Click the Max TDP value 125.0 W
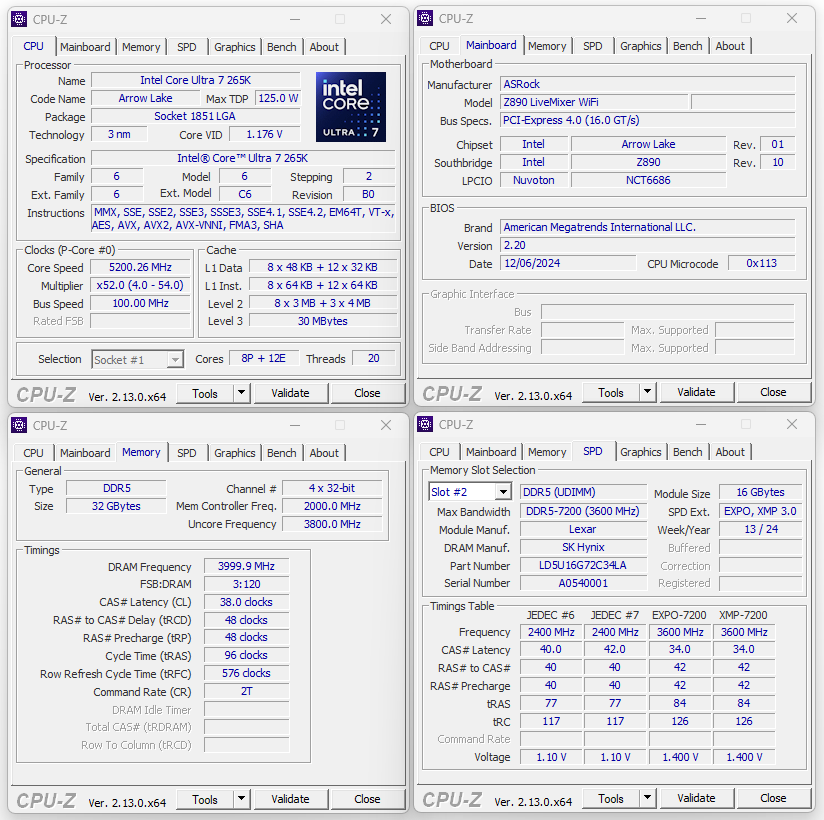The height and width of the screenshot is (820, 824). click(277, 98)
